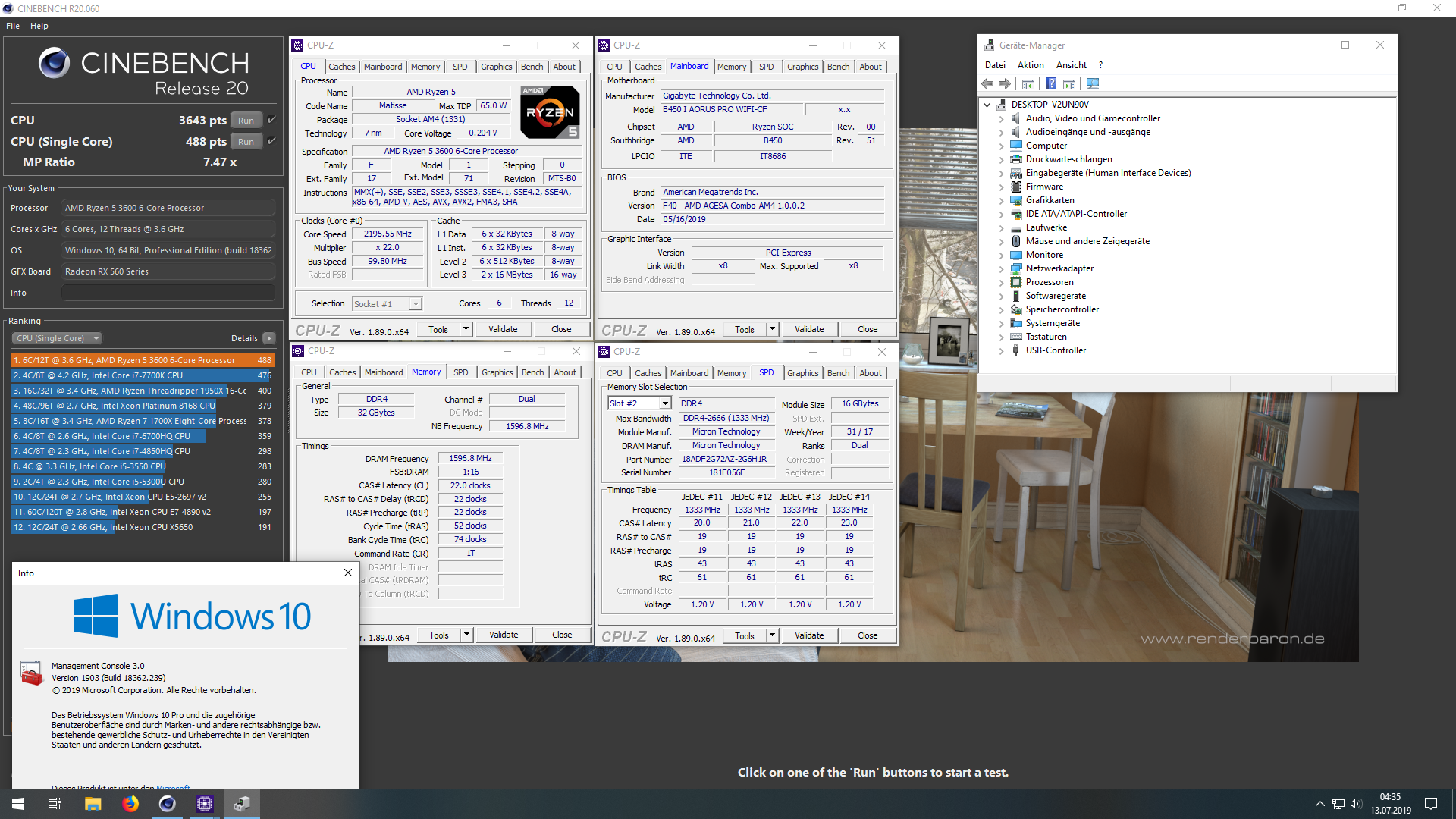Expand the Prozessoren device category
This screenshot has width=1456, height=819.
[x=1001, y=282]
